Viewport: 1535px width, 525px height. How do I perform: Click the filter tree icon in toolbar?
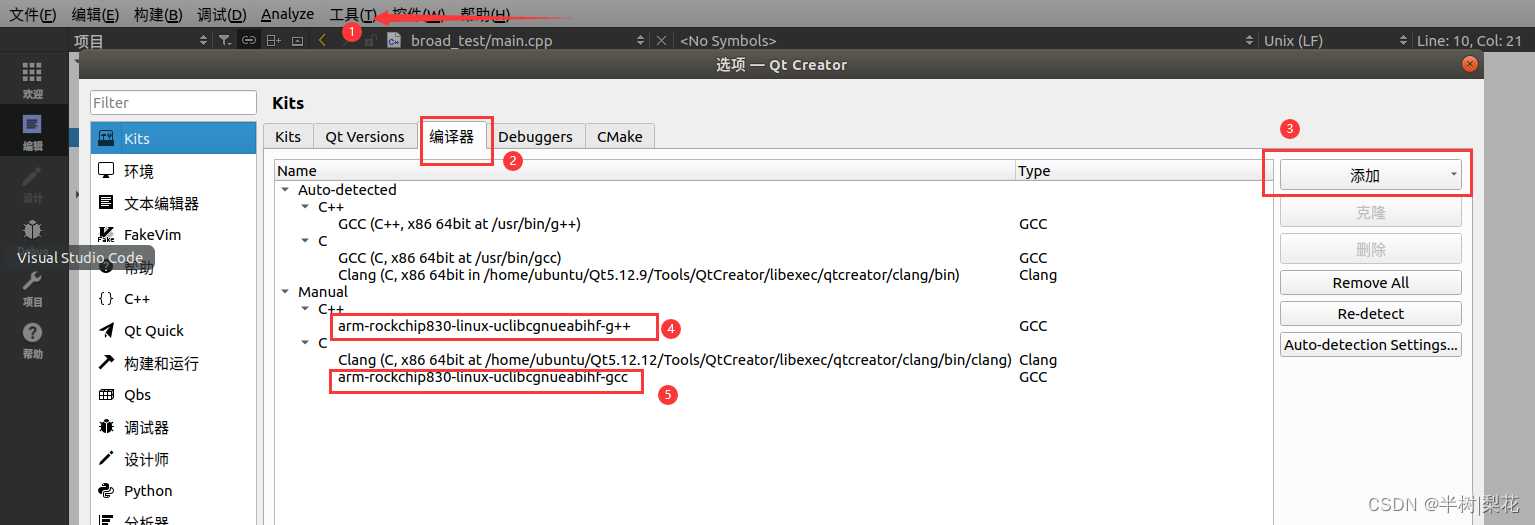(225, 40)
